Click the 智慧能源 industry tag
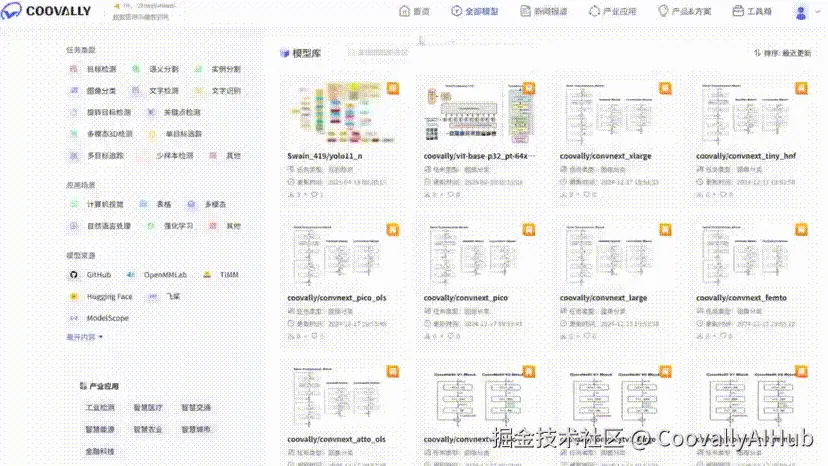 tap(100, 430)
